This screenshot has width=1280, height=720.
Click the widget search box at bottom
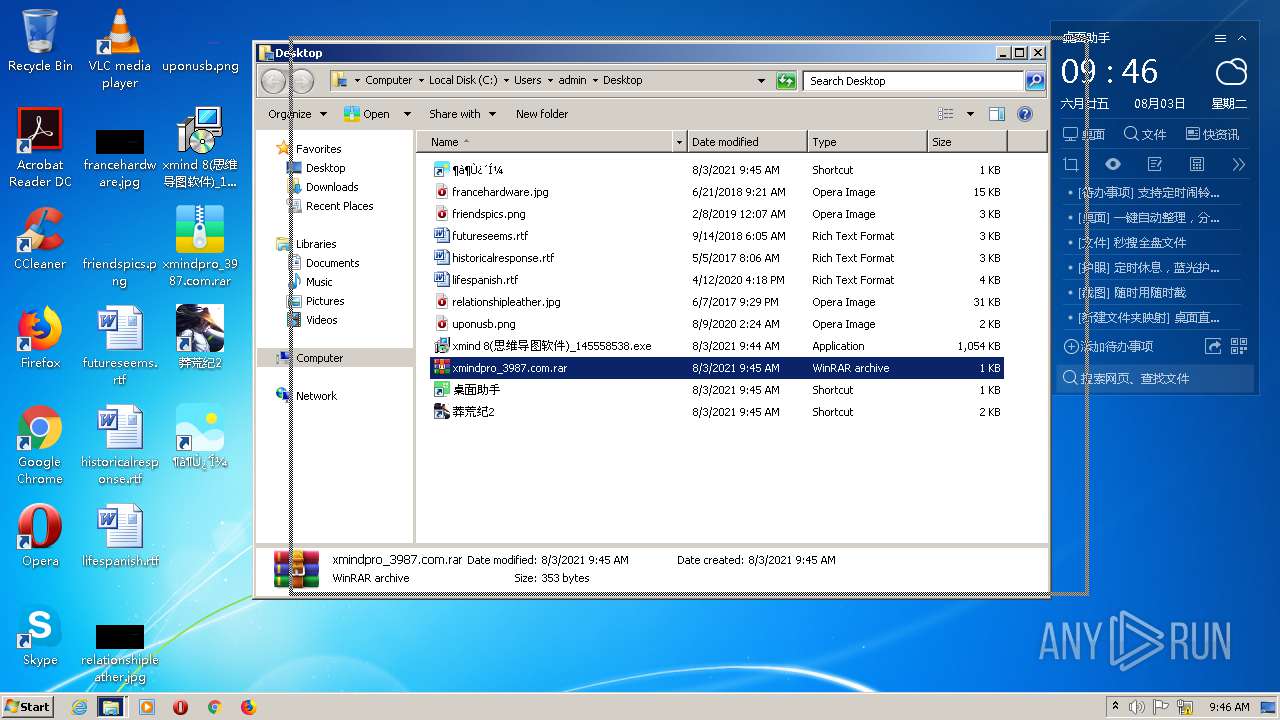pos(1156,378)
